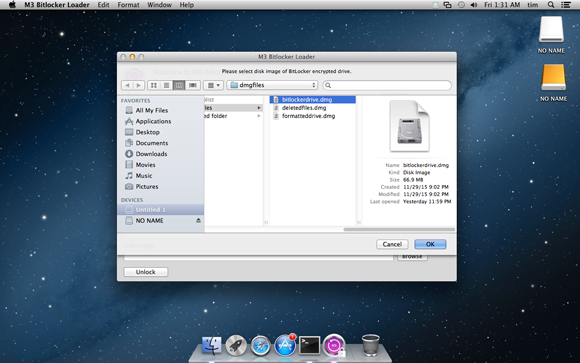
Task: Open the Format menu
Action: point(128,5)
